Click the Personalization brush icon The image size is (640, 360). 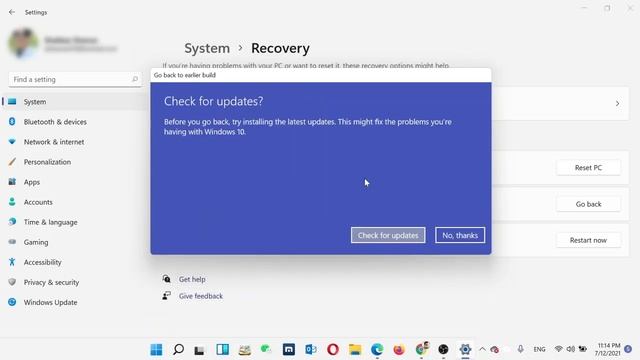[x=12, y=162]
